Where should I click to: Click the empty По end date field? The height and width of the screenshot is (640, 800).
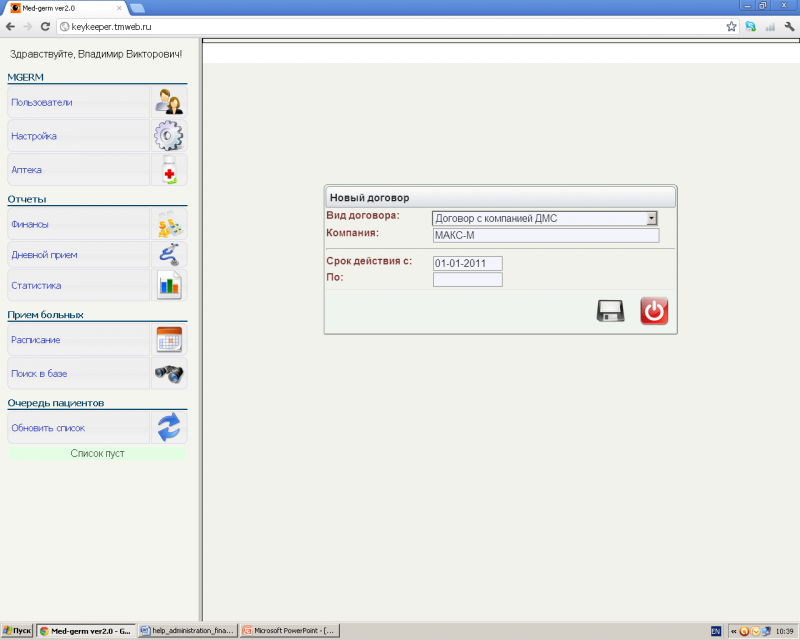click(467, 279)
